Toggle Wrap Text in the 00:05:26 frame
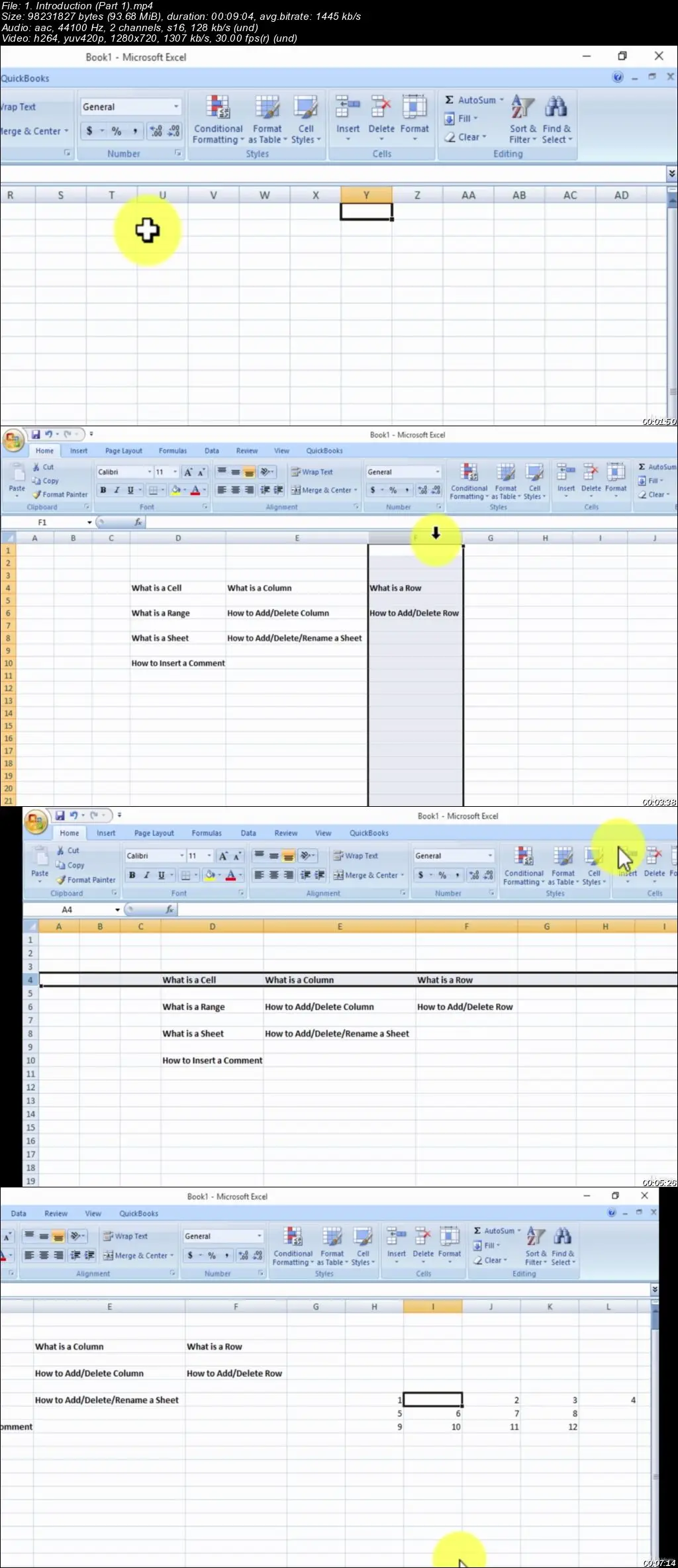 tap(356, 856)
